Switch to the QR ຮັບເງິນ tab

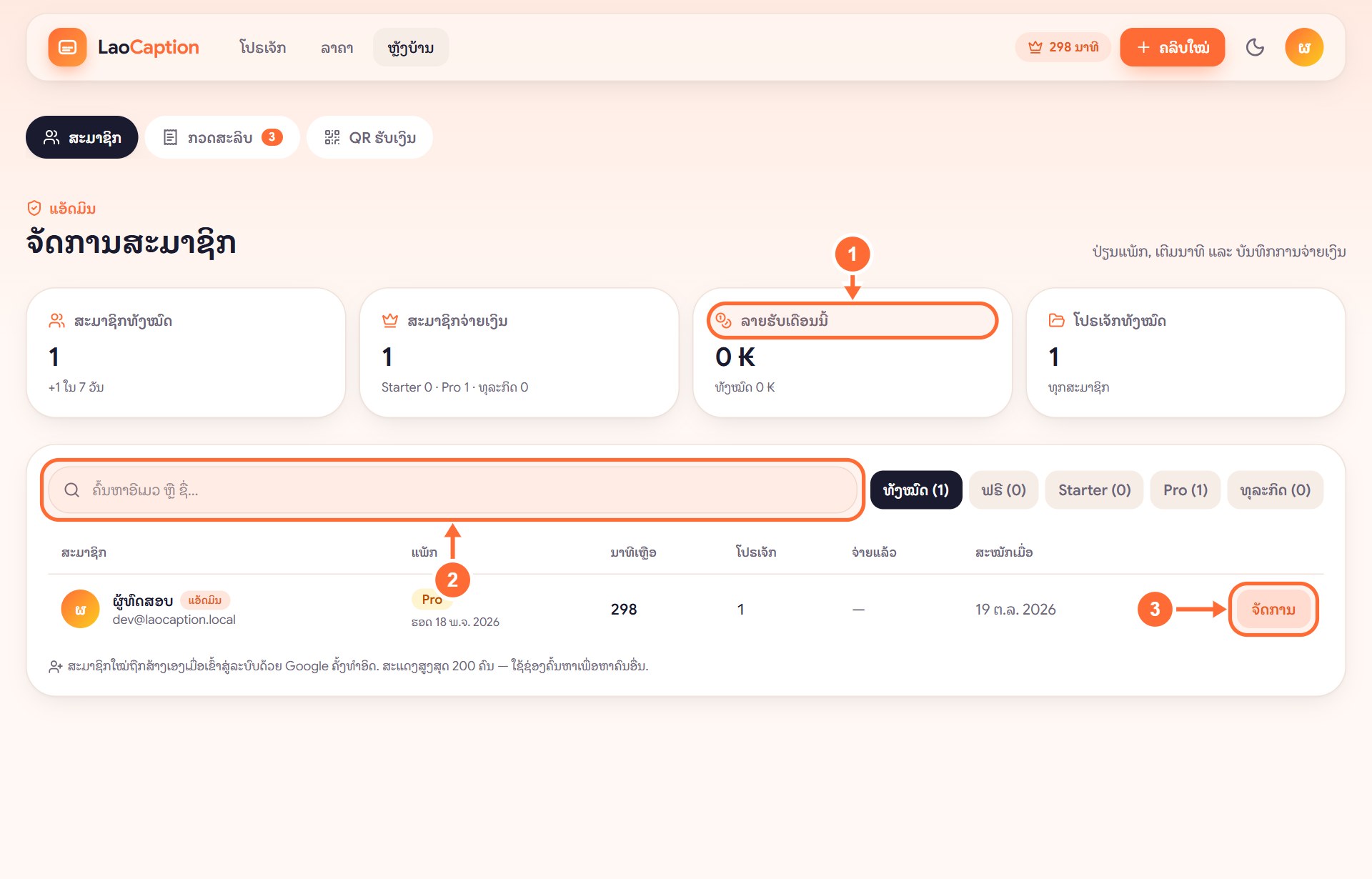click(369, 137)
